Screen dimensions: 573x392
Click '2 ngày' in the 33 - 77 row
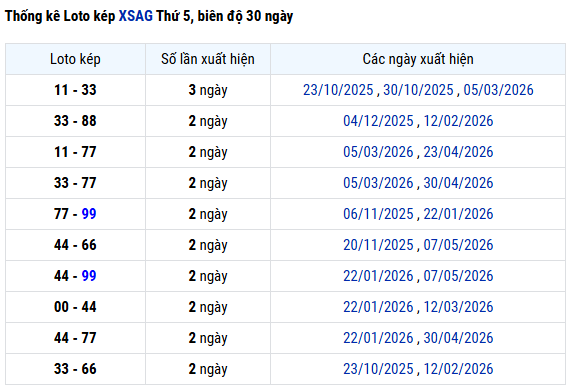click(208, 183)
